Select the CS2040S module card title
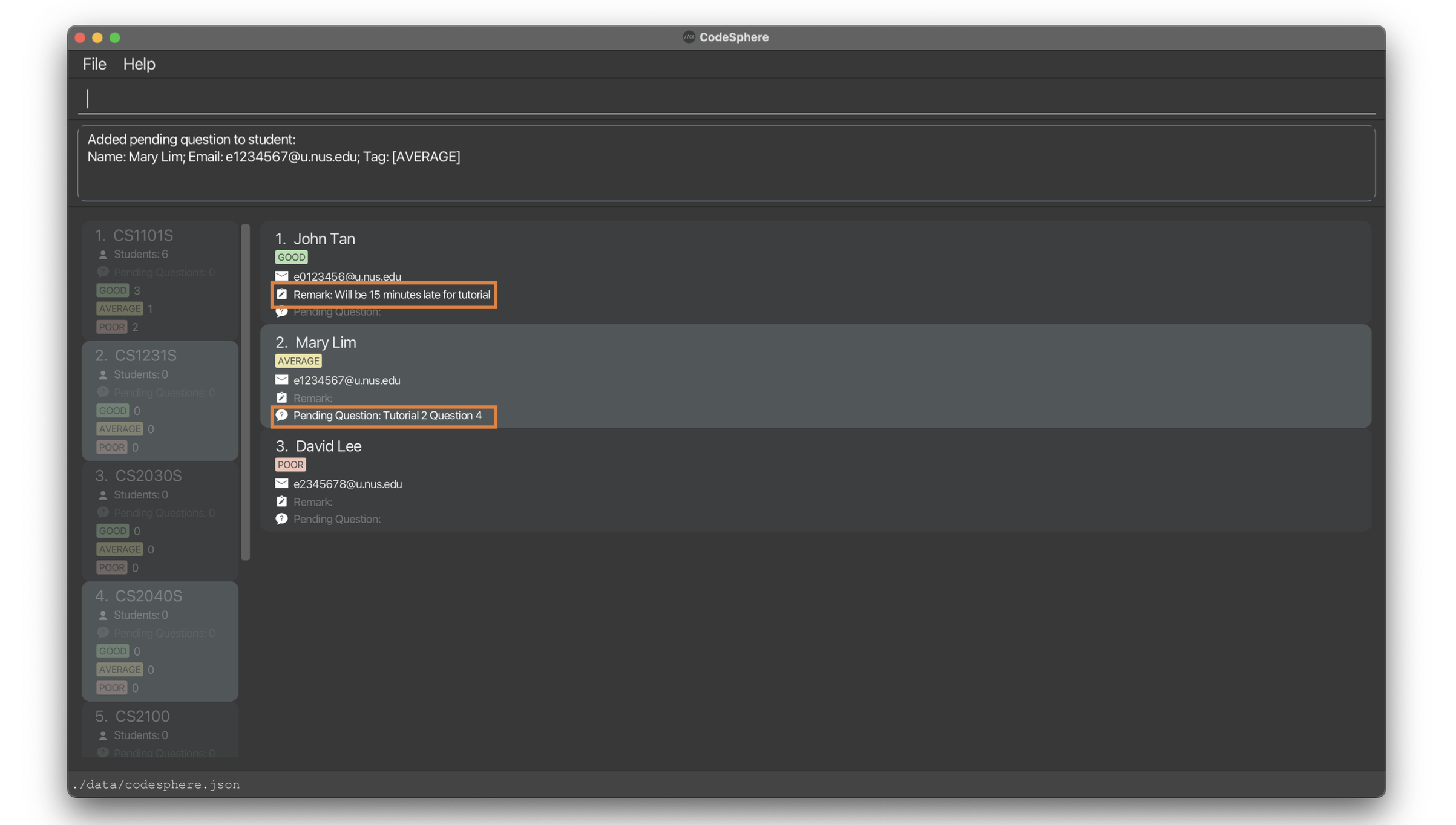 point(148,596)
